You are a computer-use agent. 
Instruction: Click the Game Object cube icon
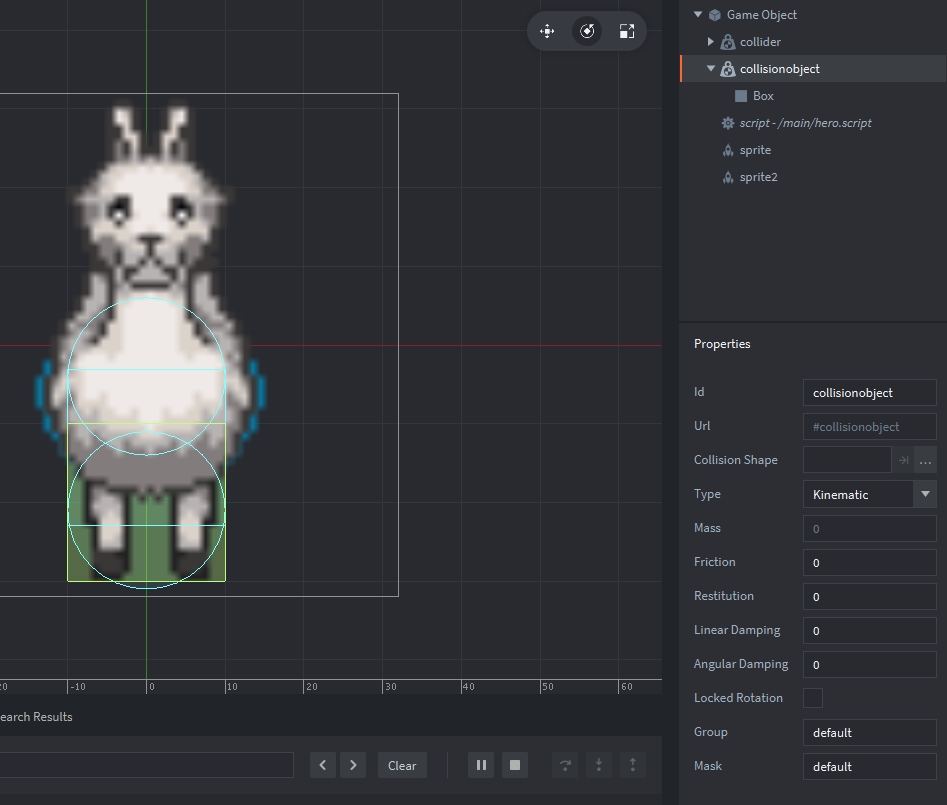714,15
